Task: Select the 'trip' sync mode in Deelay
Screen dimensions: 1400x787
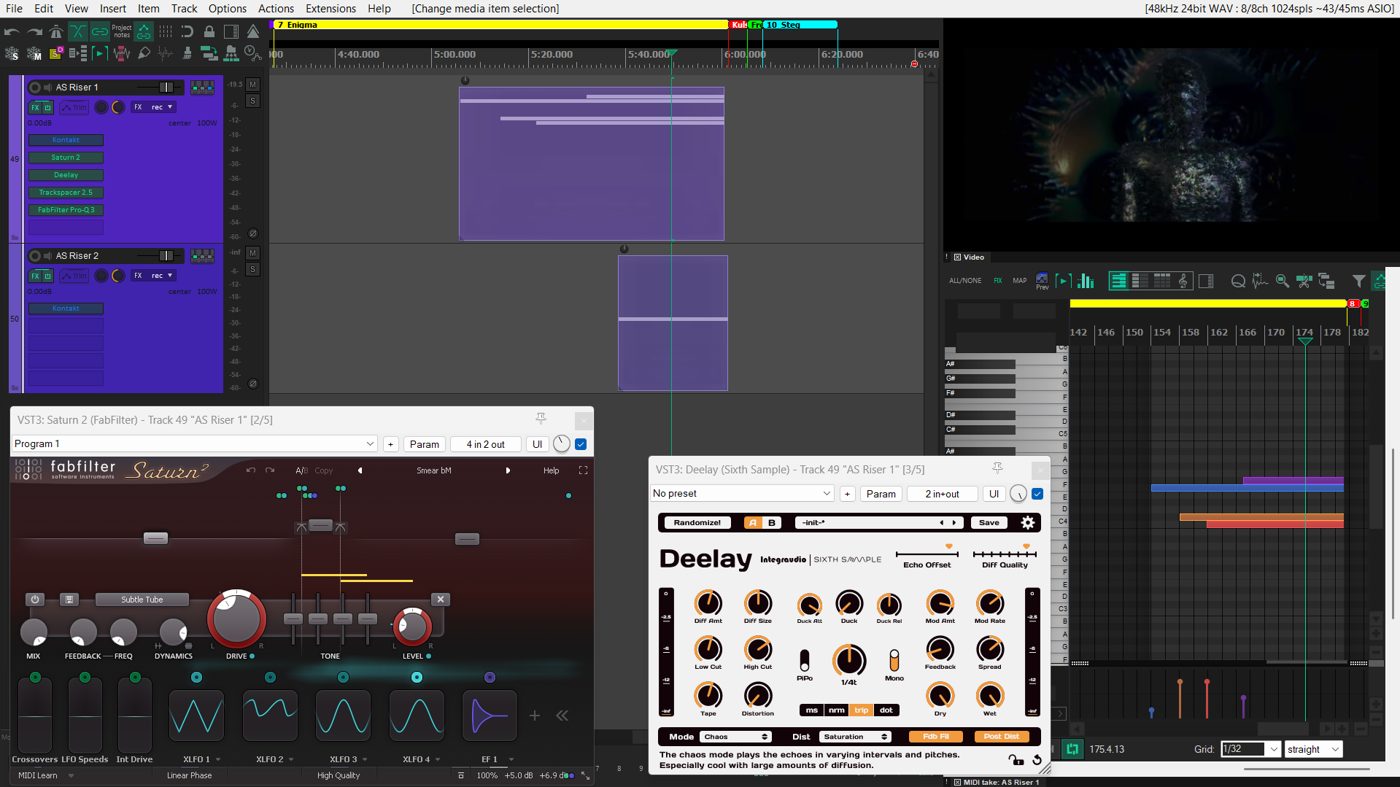Action: [x=861, y=710]
